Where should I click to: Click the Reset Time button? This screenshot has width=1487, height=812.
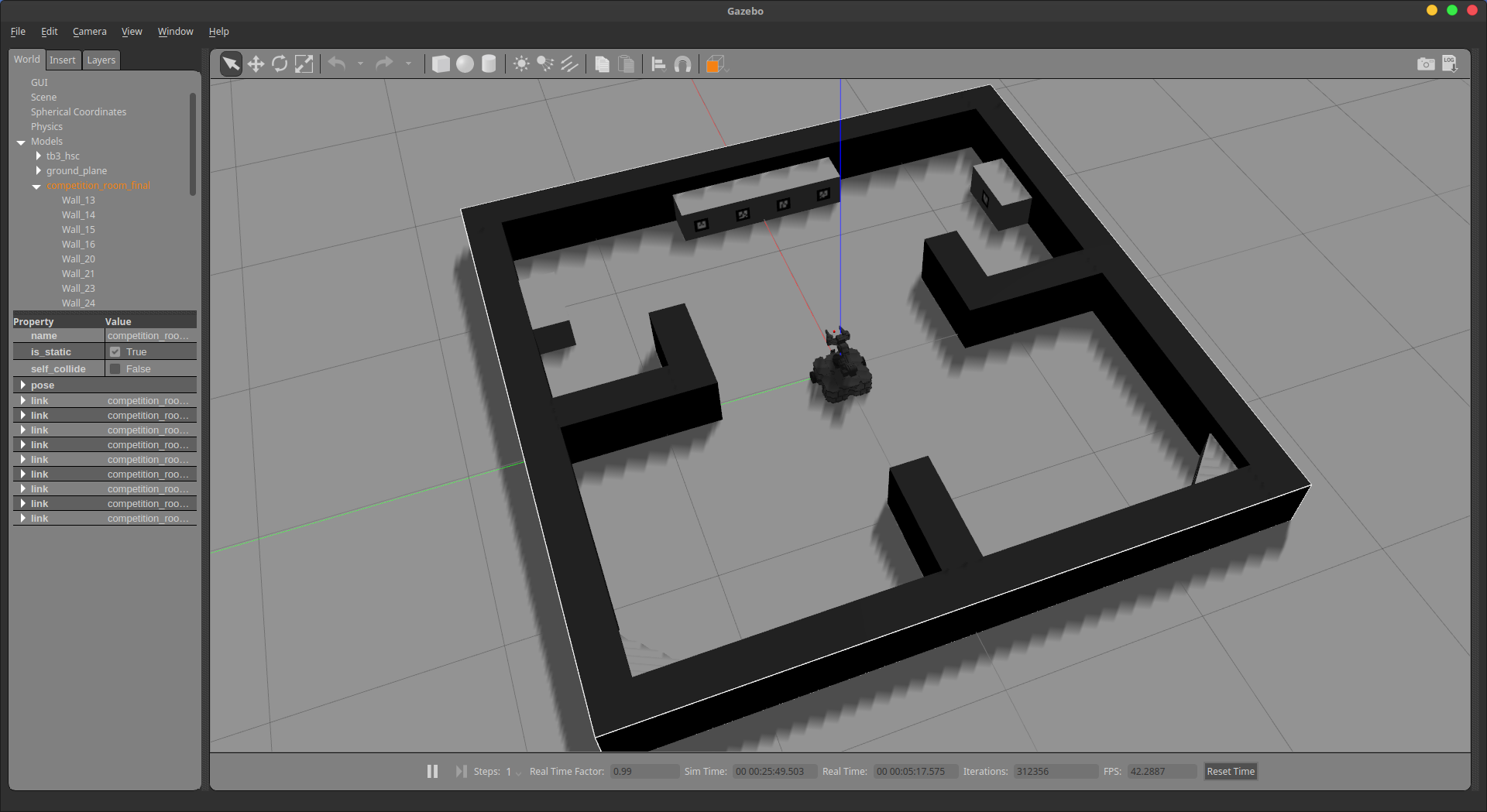click(x=1231, y=772)
